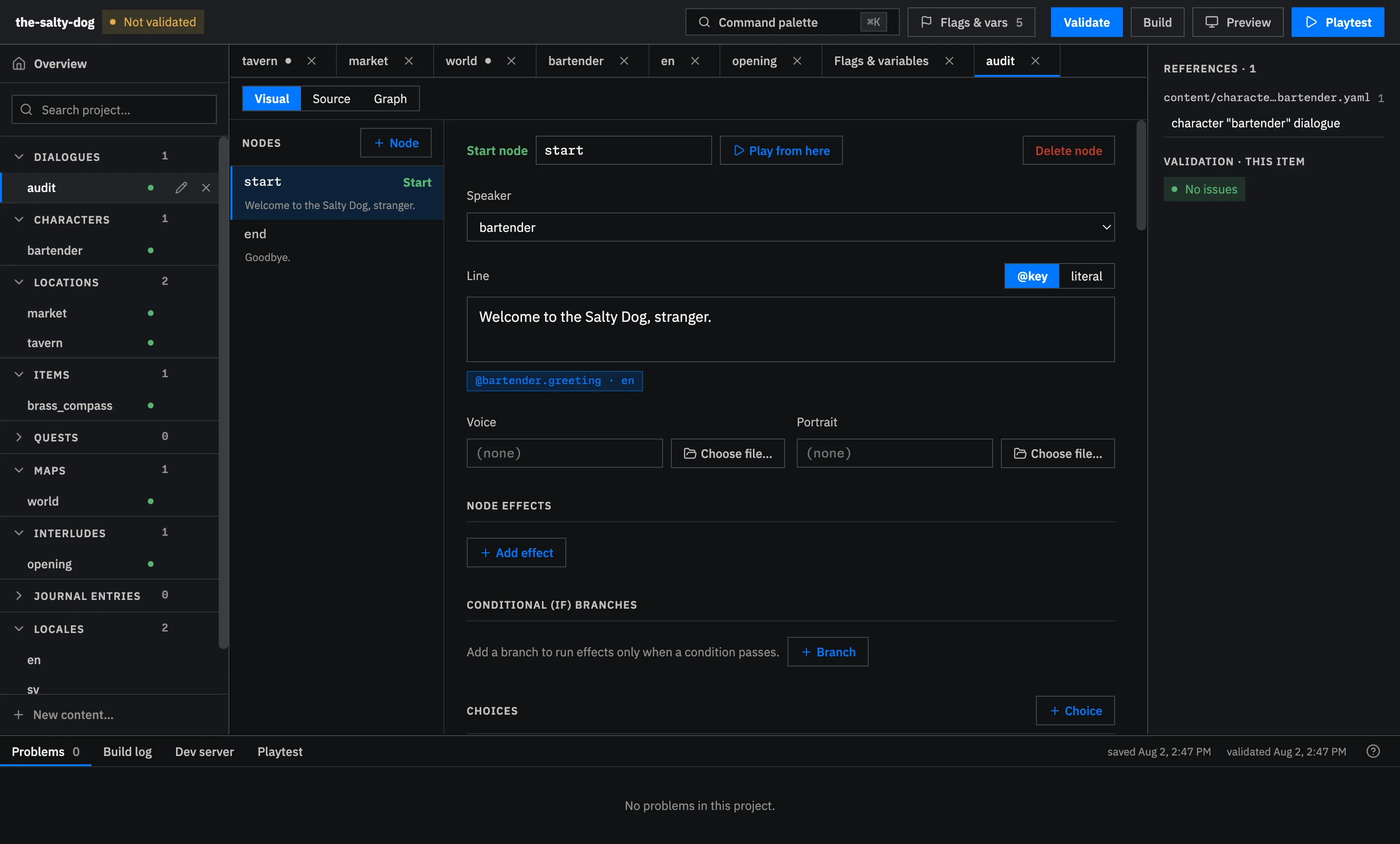Open the Dev server tab
This screenshot has height=844, width=1400.
click(205, 751)
